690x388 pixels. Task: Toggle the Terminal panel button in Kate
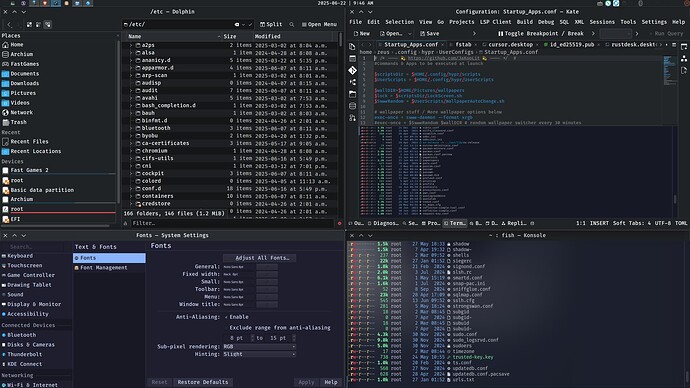pos(455,223)
